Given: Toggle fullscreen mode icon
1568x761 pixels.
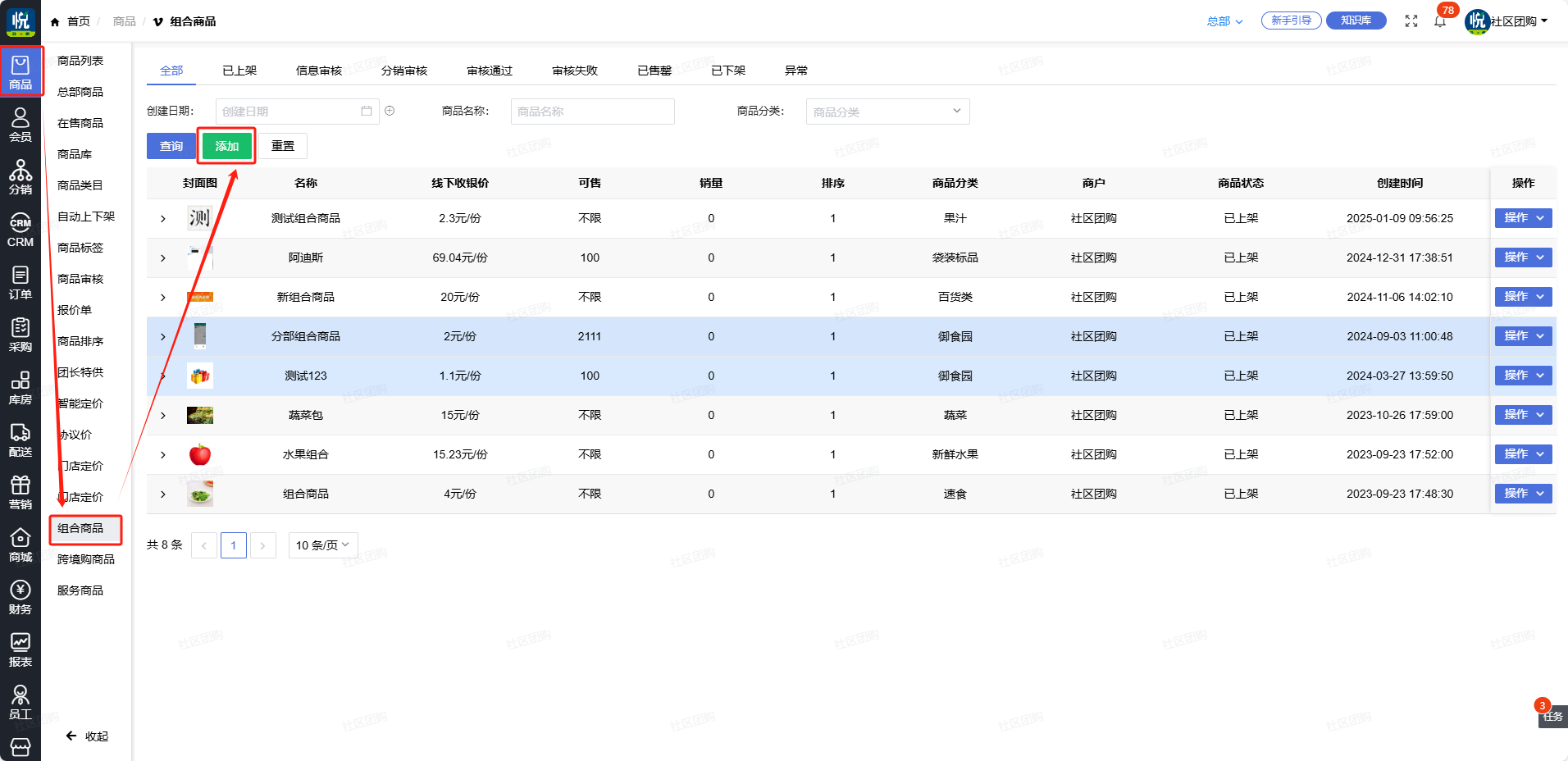Looking at the screenshot, I should coord(1411,21).
